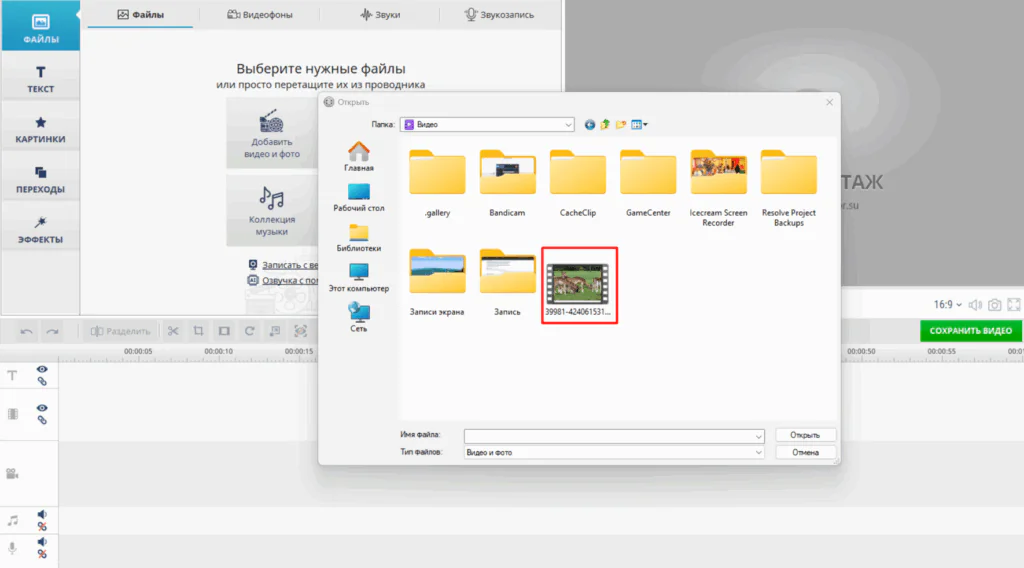Open Этот компьютер in the dialog sidebar

[359, 277]
